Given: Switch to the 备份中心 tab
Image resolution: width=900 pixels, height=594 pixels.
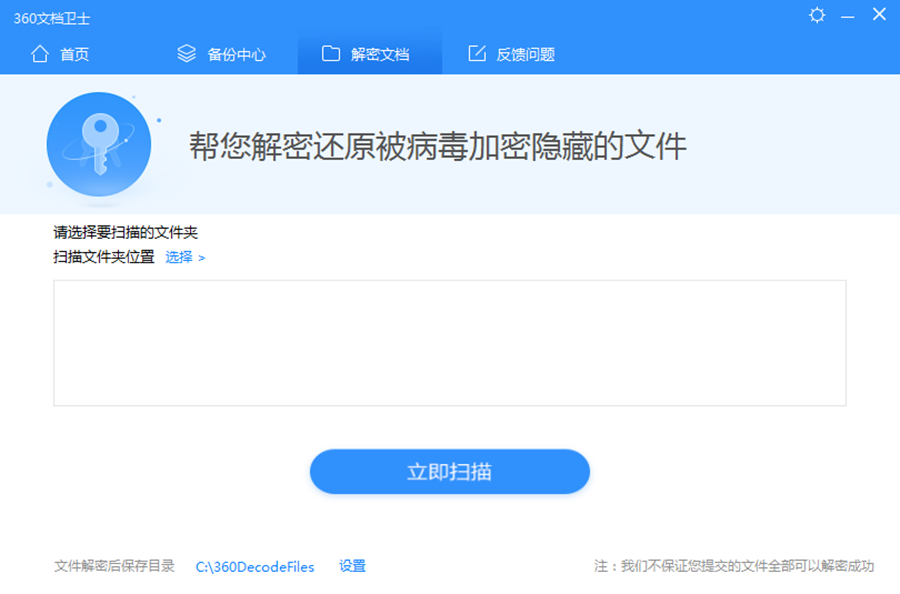Looking at the screenshot, I should 221,54.
